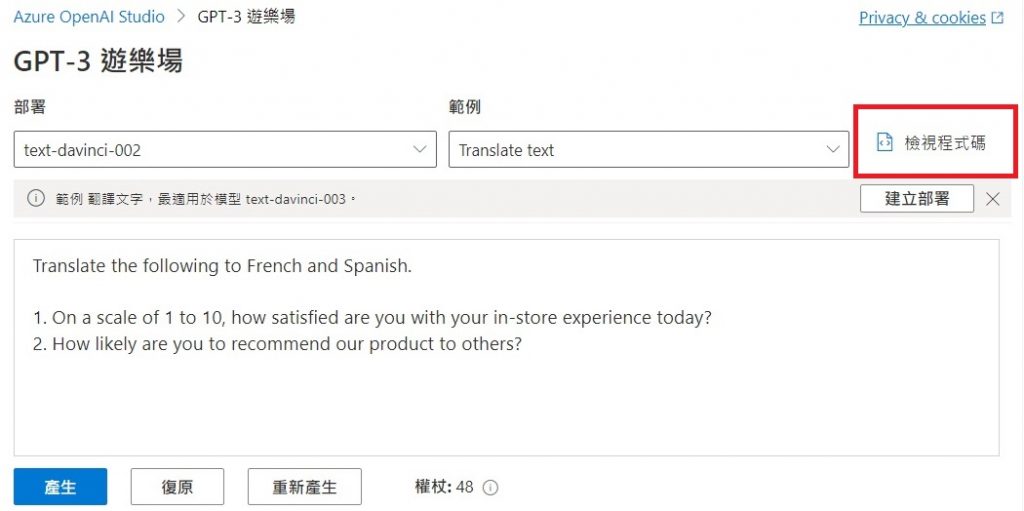The image size is (1024, 511).
Task: Click the code file icon beside 檢視程式碼
Action: tap(884, 143)
